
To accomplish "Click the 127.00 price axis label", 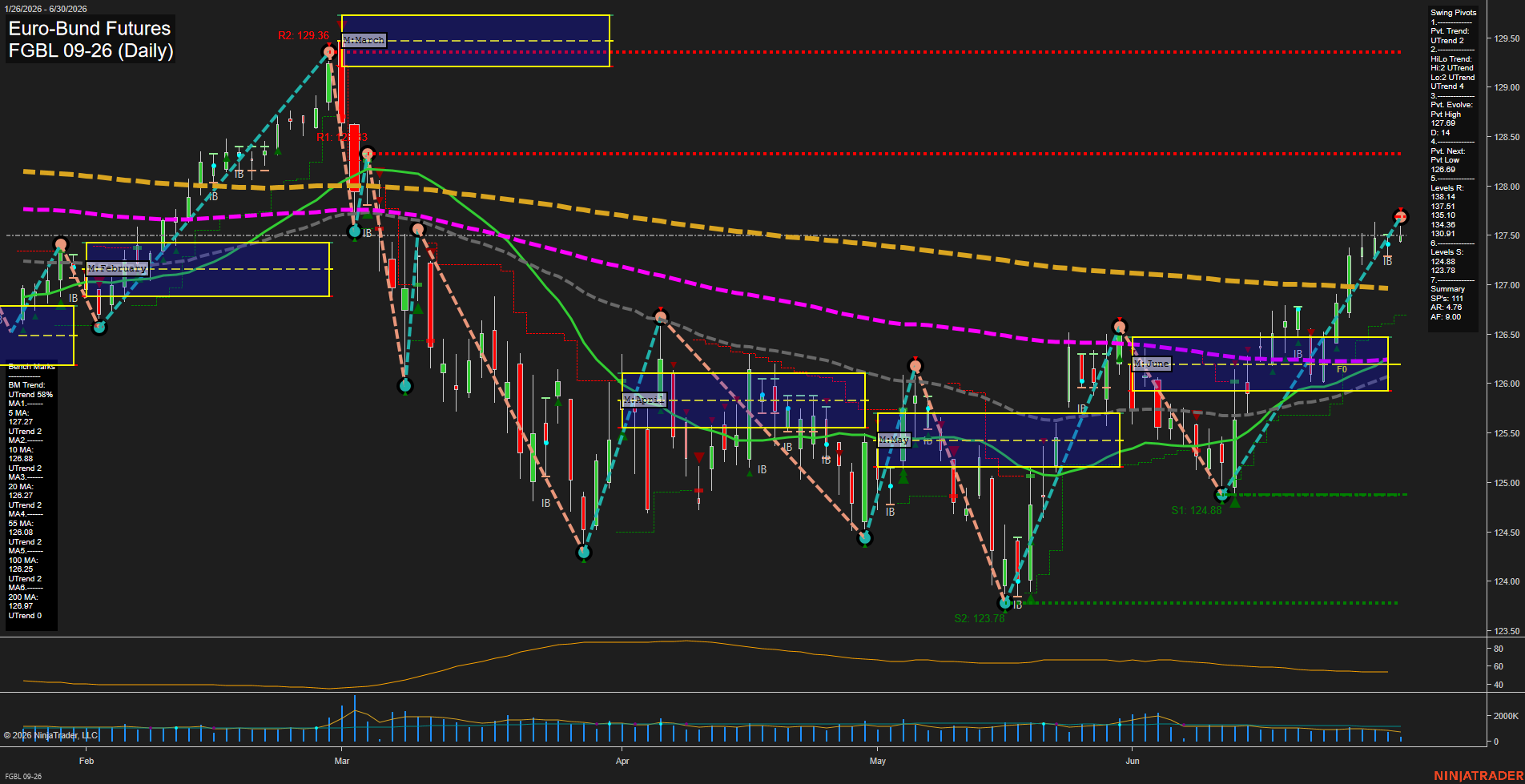I will pos(1507,285).
